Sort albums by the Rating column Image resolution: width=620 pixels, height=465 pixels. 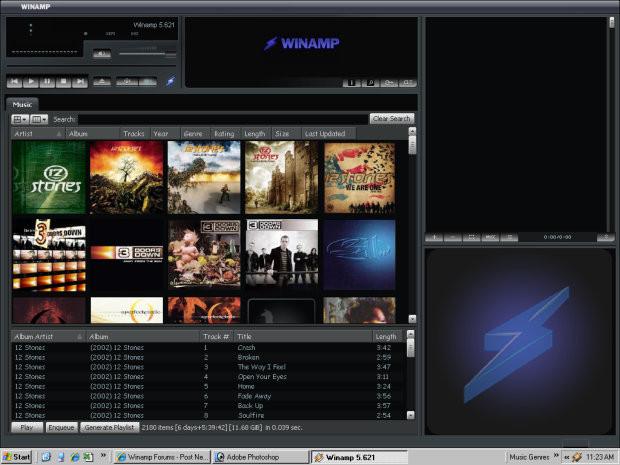point(225,134)
